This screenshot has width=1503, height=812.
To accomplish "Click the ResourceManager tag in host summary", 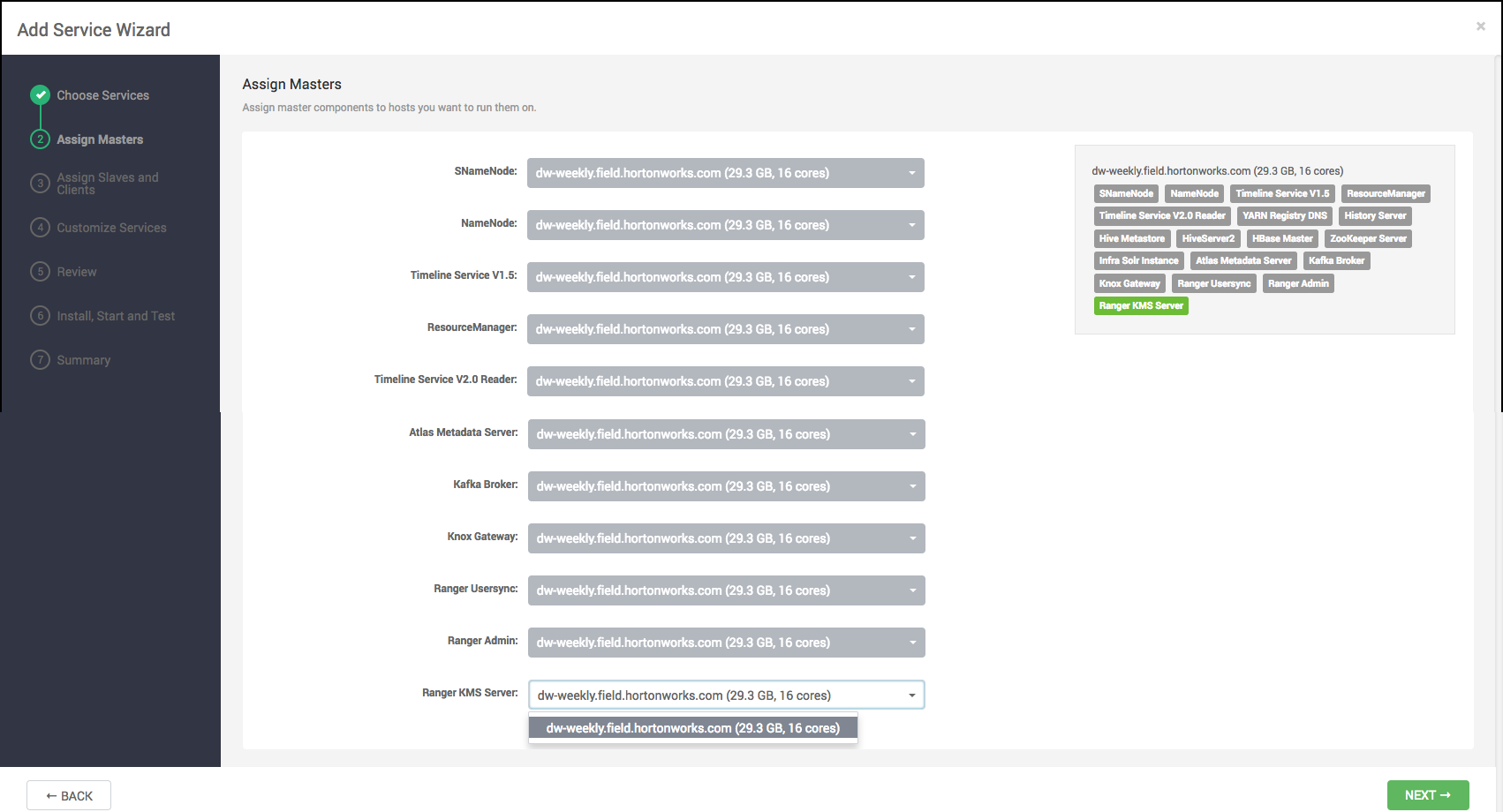I will click(x=1386, y=193).
